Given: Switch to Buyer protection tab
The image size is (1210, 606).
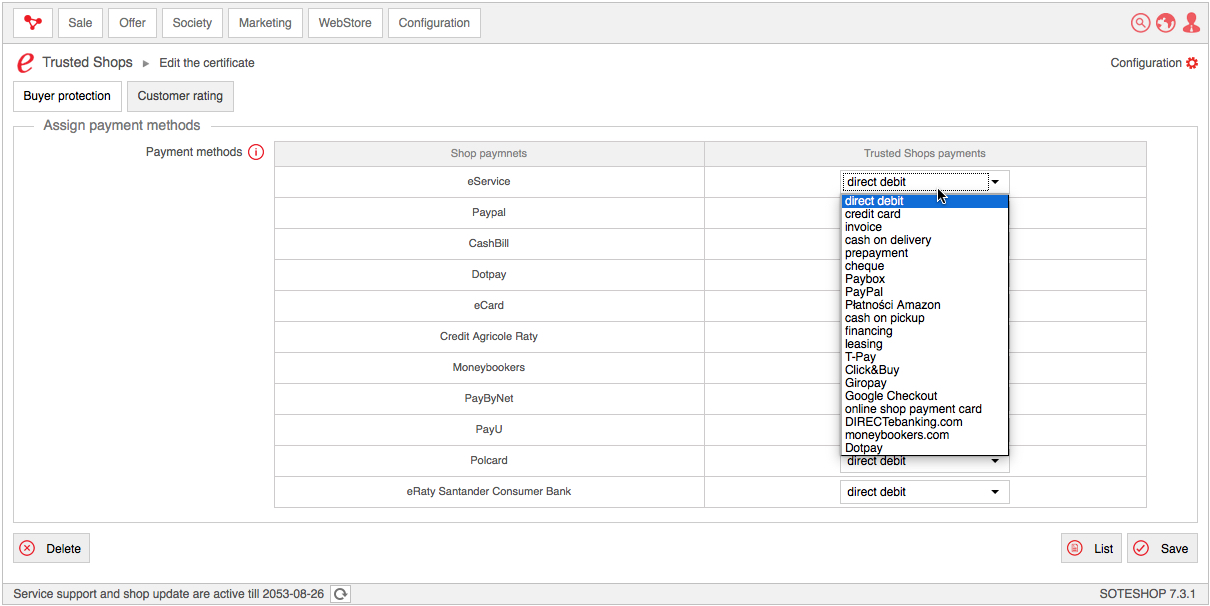Looking at the screenshot, I should coord(67,96).
